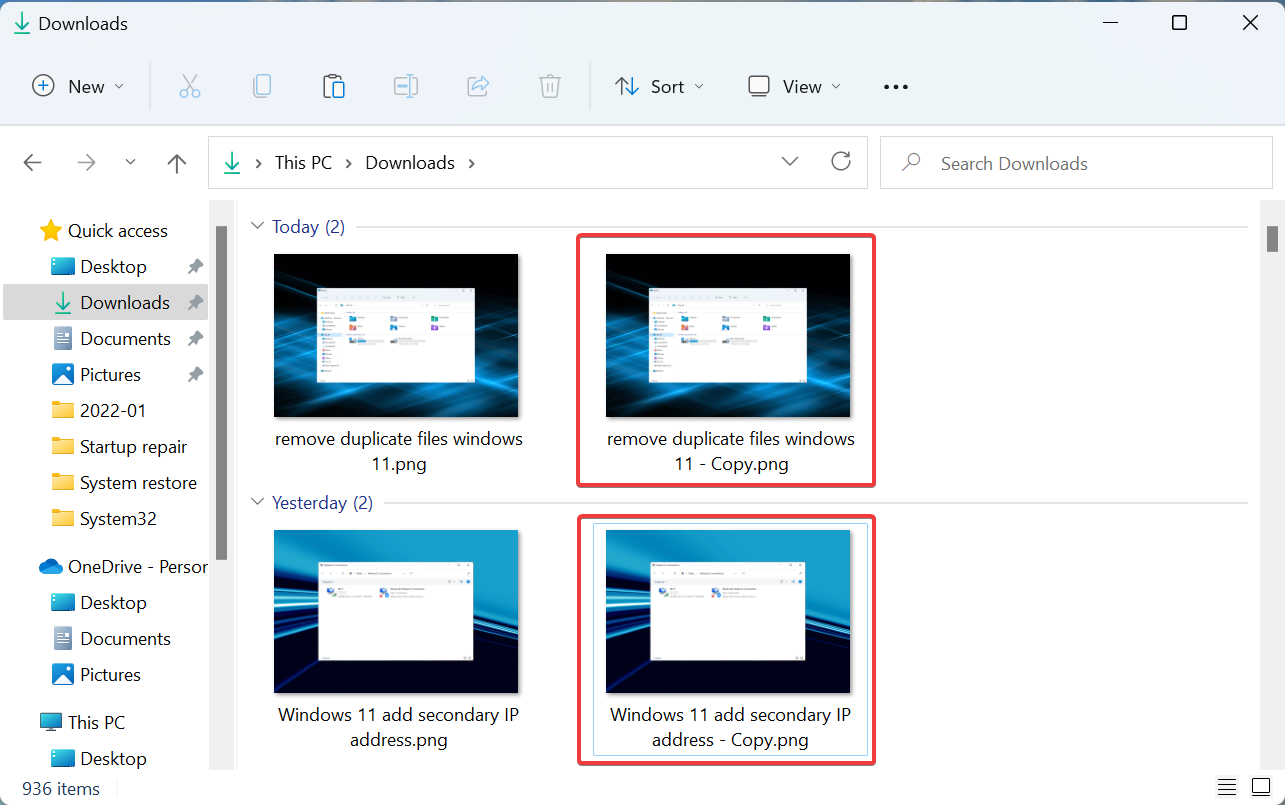Click the Rename icon in toolbar

click(x=406, y=87)
